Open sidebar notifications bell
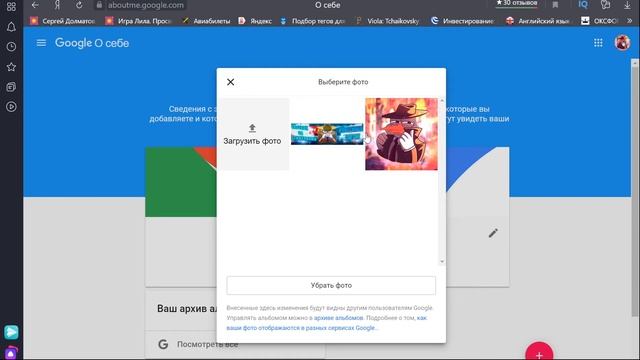The width and height of the screenshot is (640, 360). pyautogui.click(x=11, y=27)
